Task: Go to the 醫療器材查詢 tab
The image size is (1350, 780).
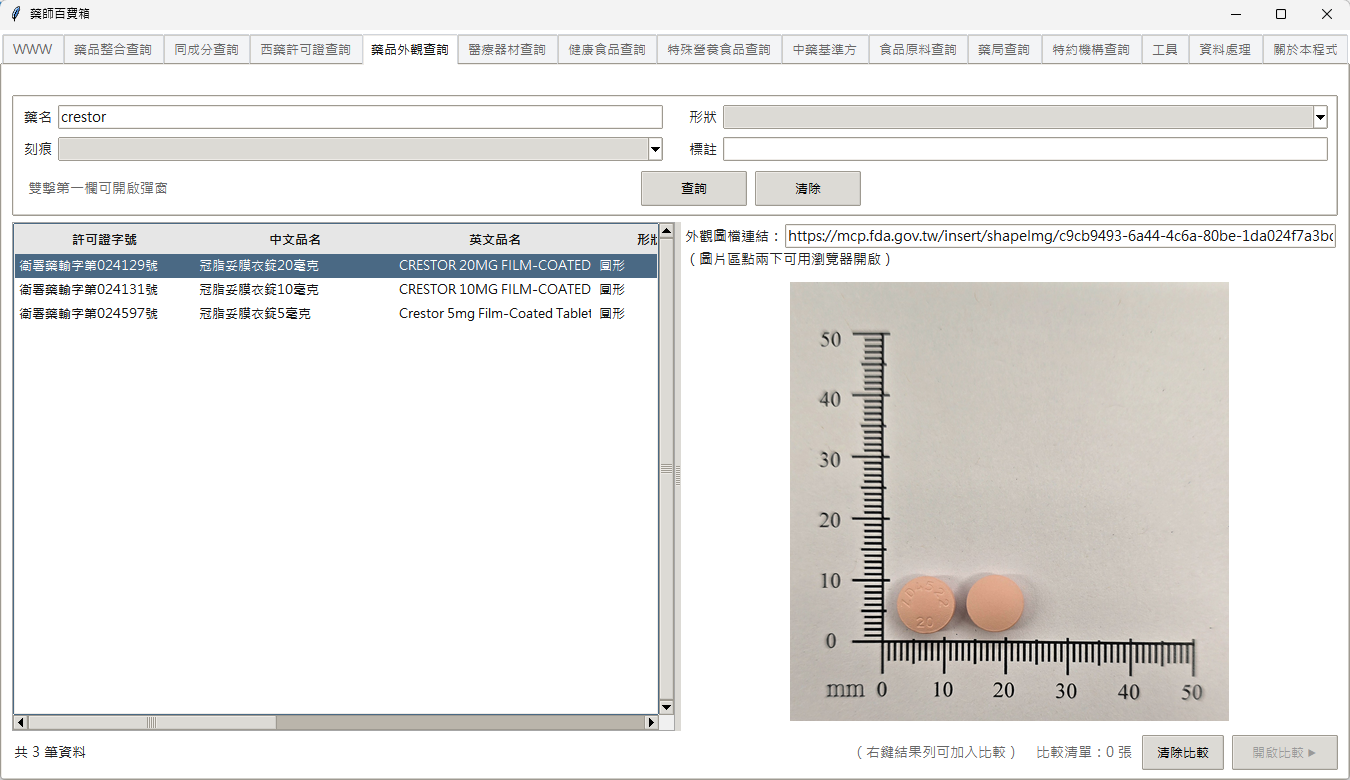Action: [x=507, y=49]
